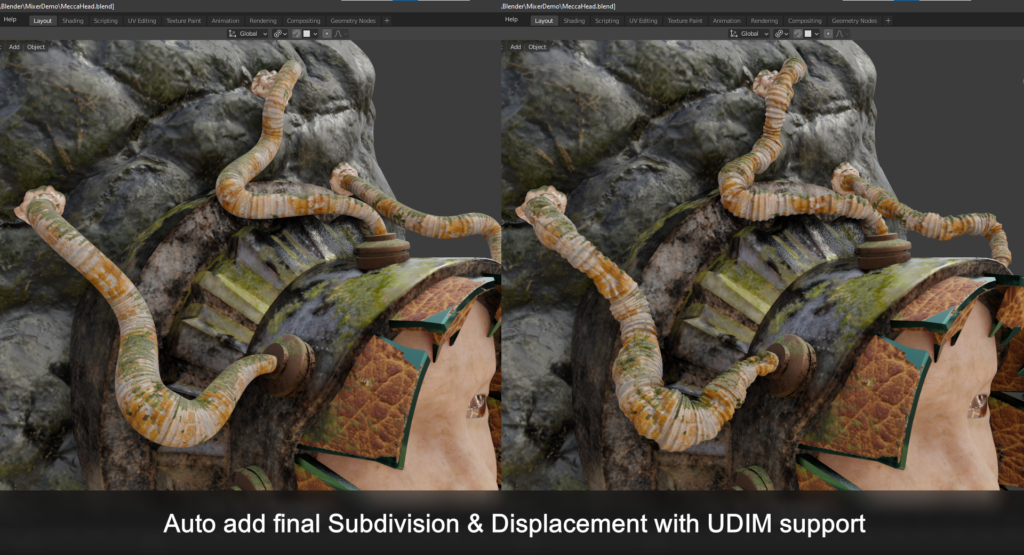This screenshot has width=1024, height=555.
Task: Add a workspace tab in the right window
Action: (888, 21)
